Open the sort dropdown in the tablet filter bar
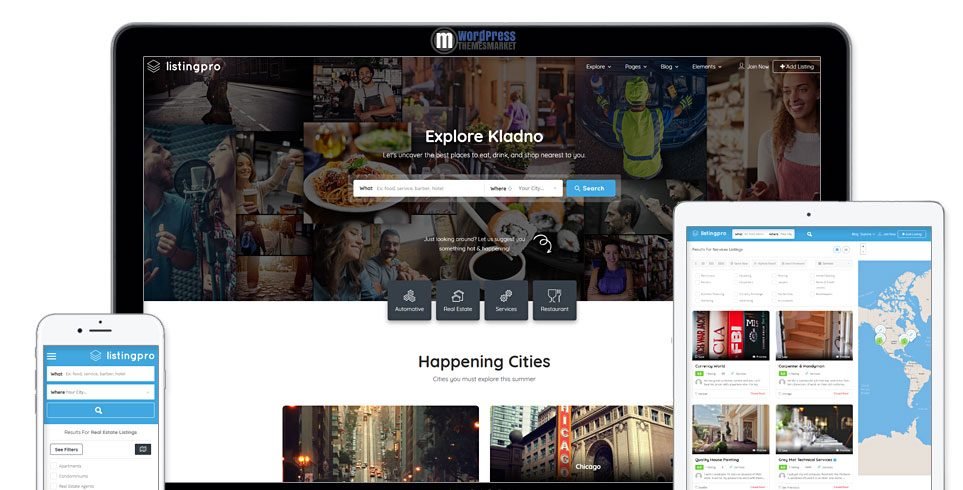The width and height of the screenshot is (963, 490). pyautogui.click(x=832, y=263)
